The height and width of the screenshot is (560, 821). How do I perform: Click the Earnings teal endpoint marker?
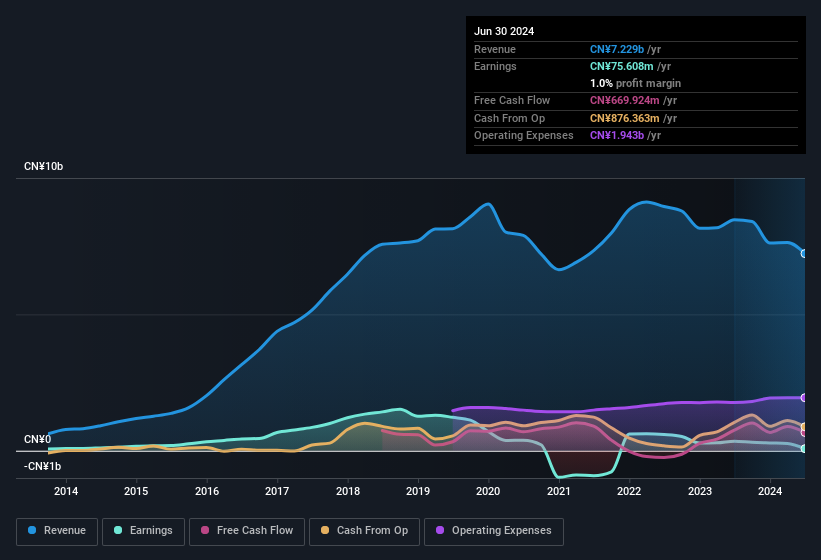point(804,449)
